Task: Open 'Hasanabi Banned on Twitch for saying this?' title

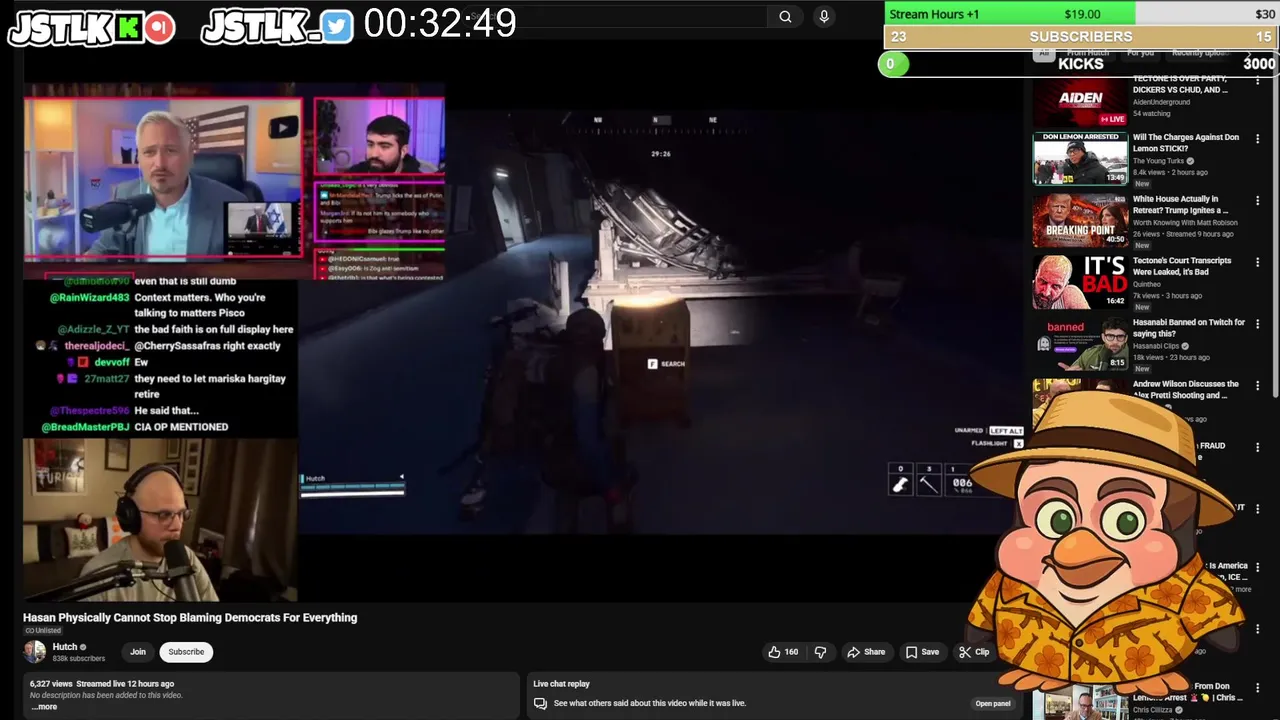Action: click(x=1189, y=328)
